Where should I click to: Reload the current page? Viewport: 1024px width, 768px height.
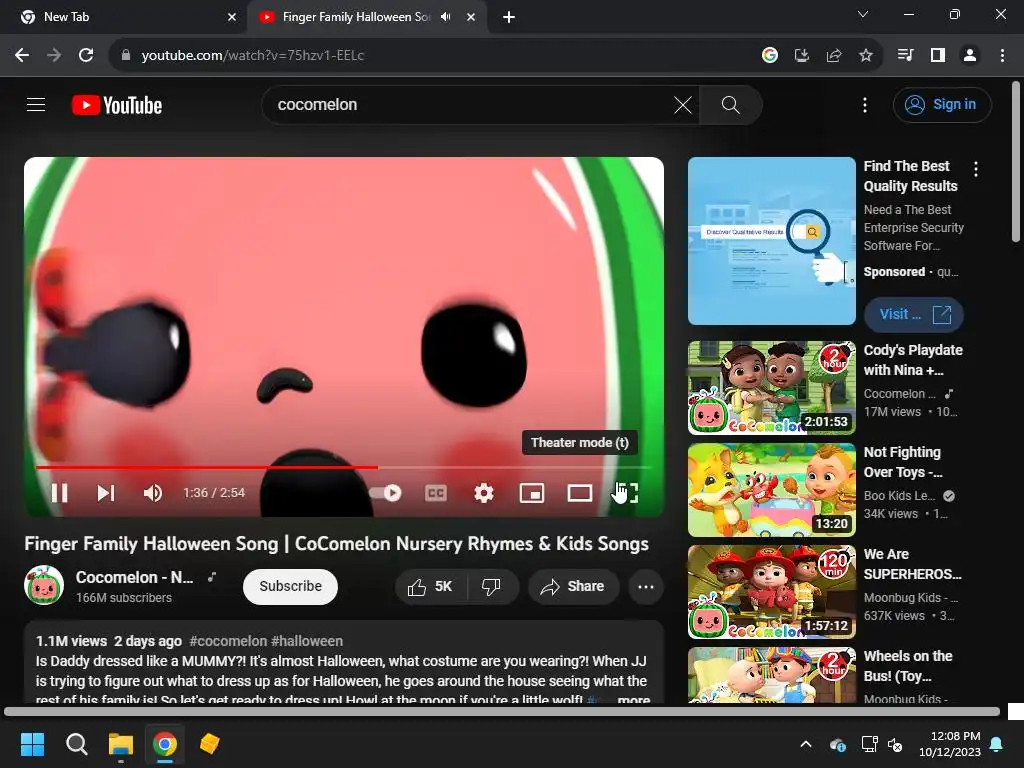point(86,56)
